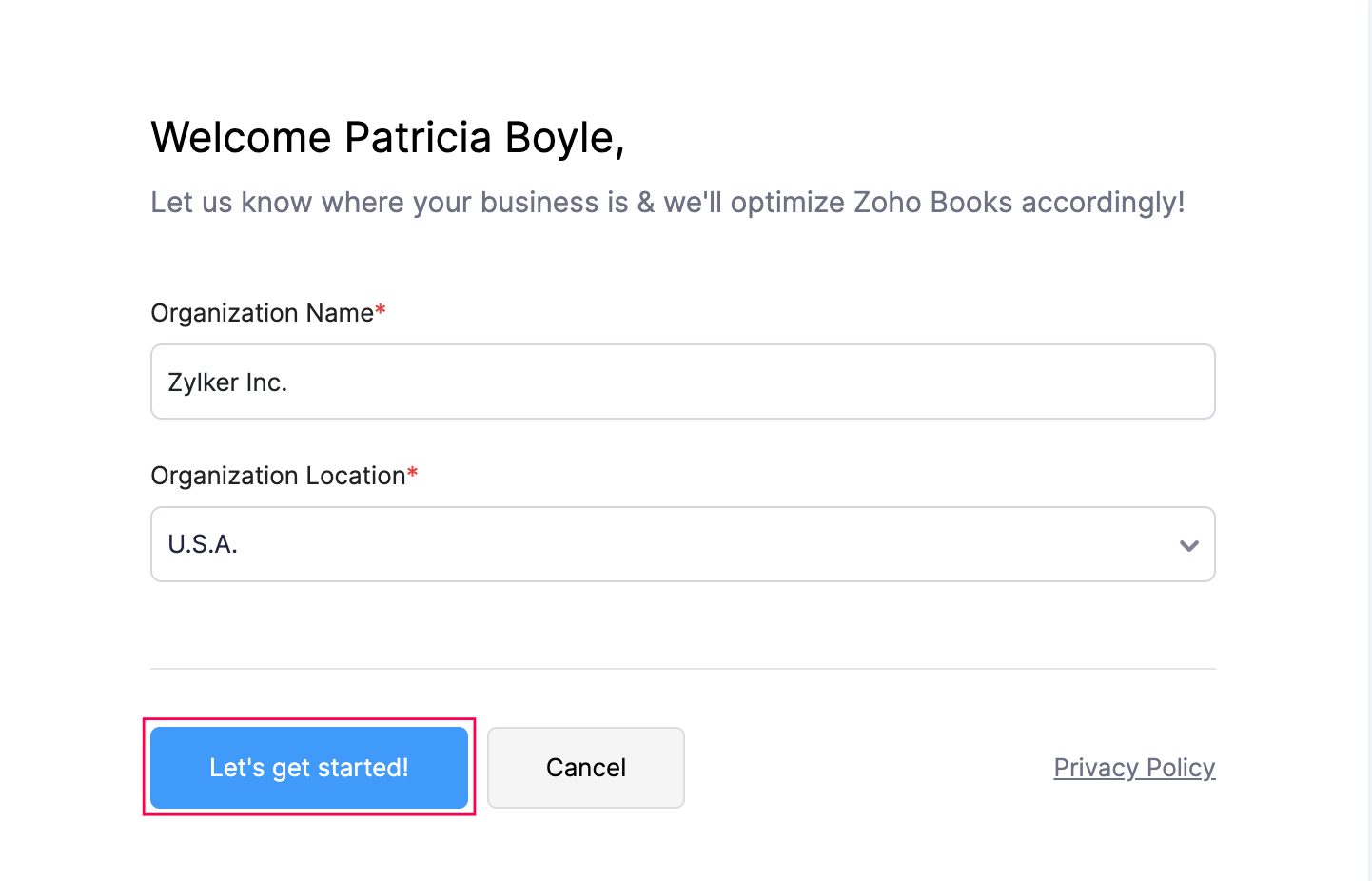Select the U.S.A. value in dropdown
Image resolution: width=1372 pixels, height=881 pixels.
pos(203,544)
